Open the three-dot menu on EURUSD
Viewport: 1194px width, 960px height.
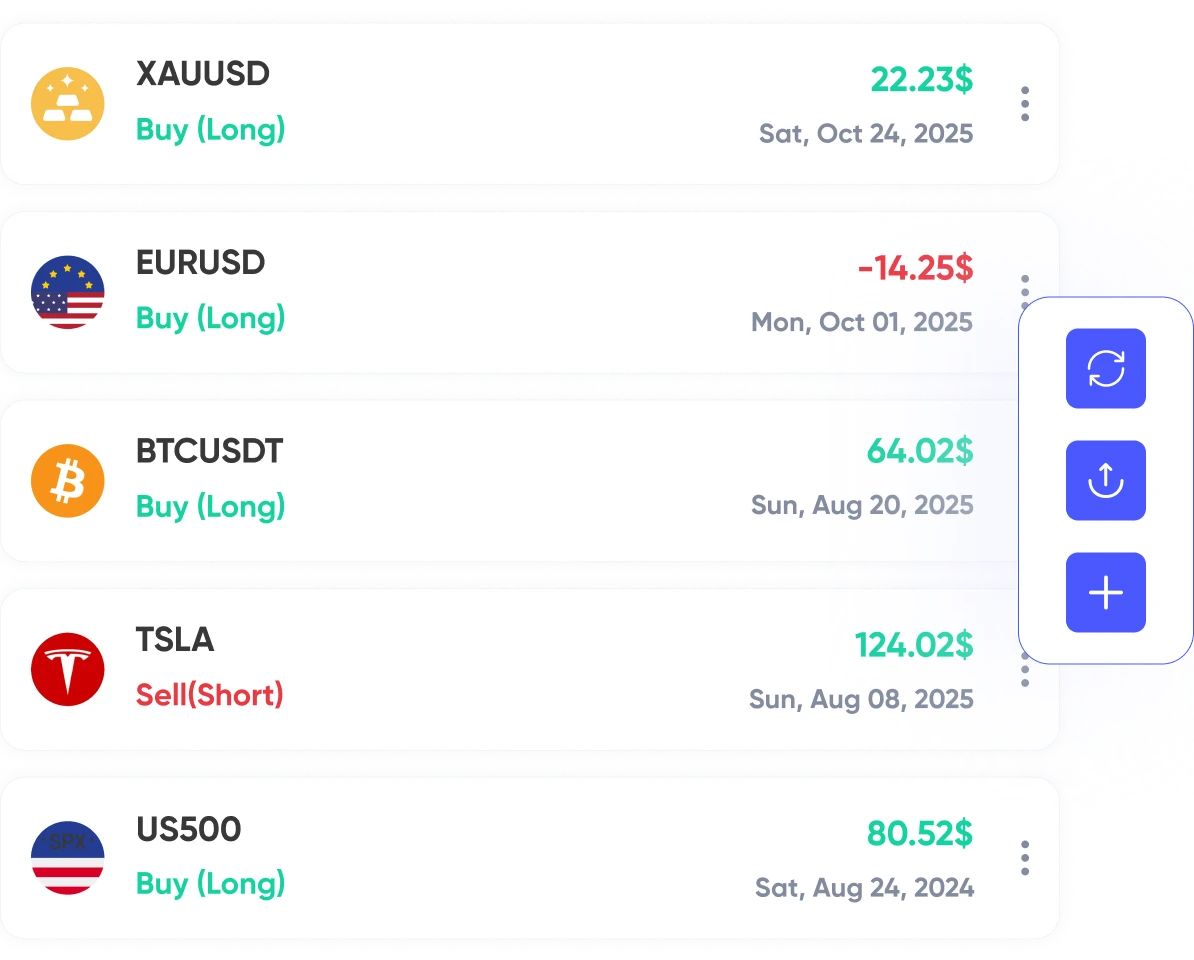1024,291
